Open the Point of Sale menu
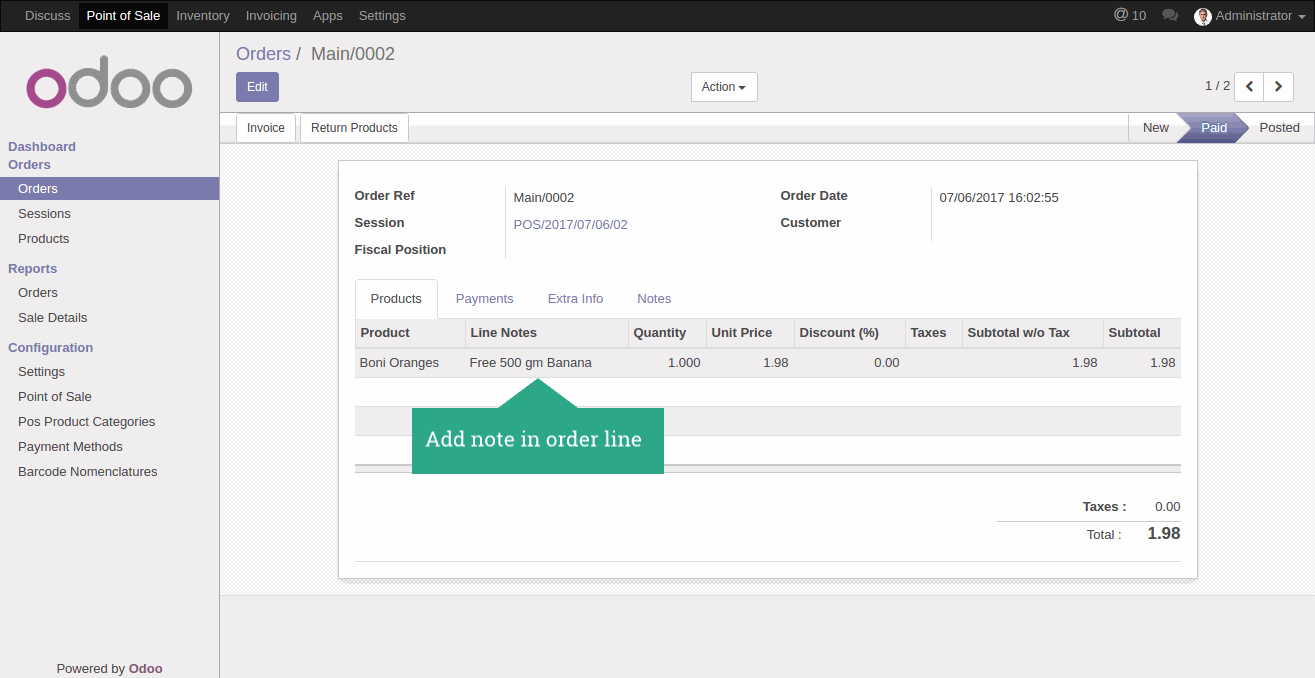The width and height of the screenshot is (1315, 678). pyautogui.click(x=123, y=16)
